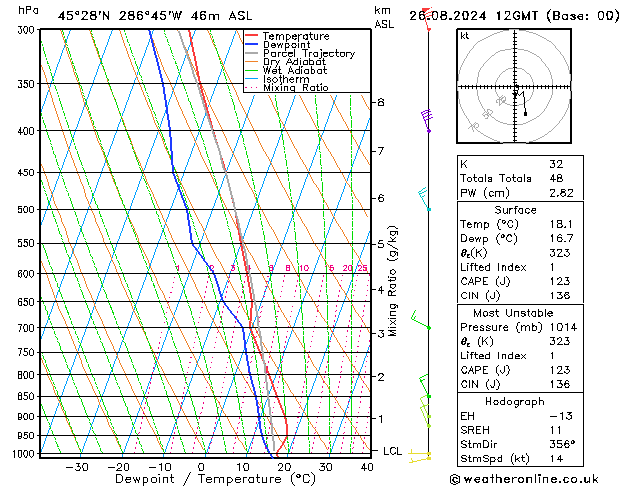Image resolution: width=629 pixels, height=486 pixels.
Task: Click the green wind barb at 700 hPa
Action: click(421, 320)
